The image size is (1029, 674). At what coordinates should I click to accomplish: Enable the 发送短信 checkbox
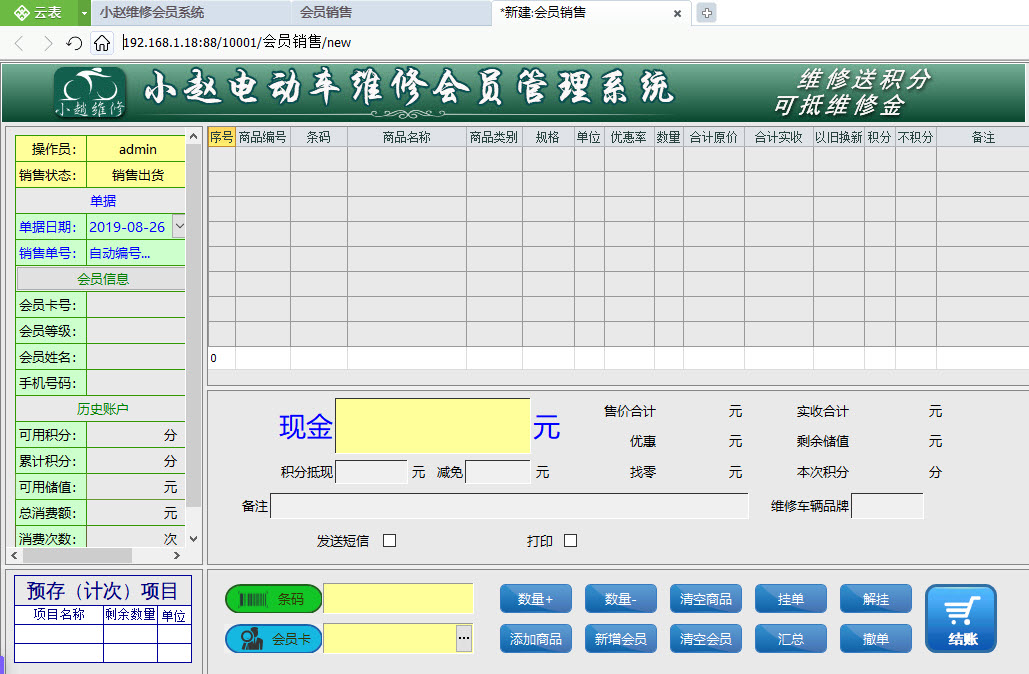(389, 540)
